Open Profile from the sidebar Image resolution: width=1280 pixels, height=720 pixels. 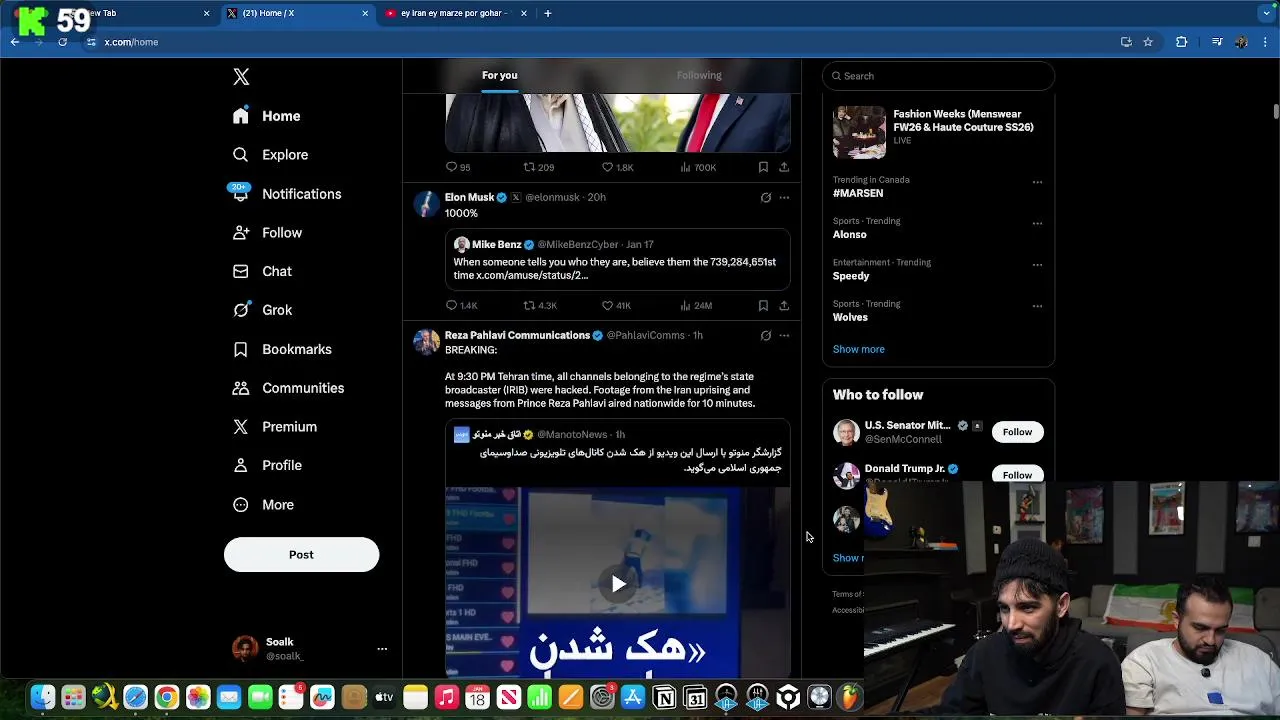tap(267, 466)
